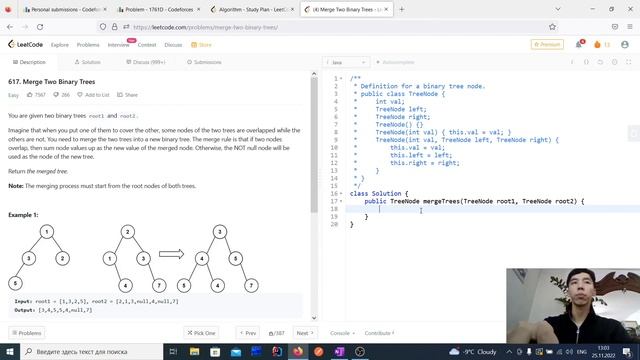Open OneNote taskbar icon
The width and height of the screenshot is (640, 360).
coord(339,351)
